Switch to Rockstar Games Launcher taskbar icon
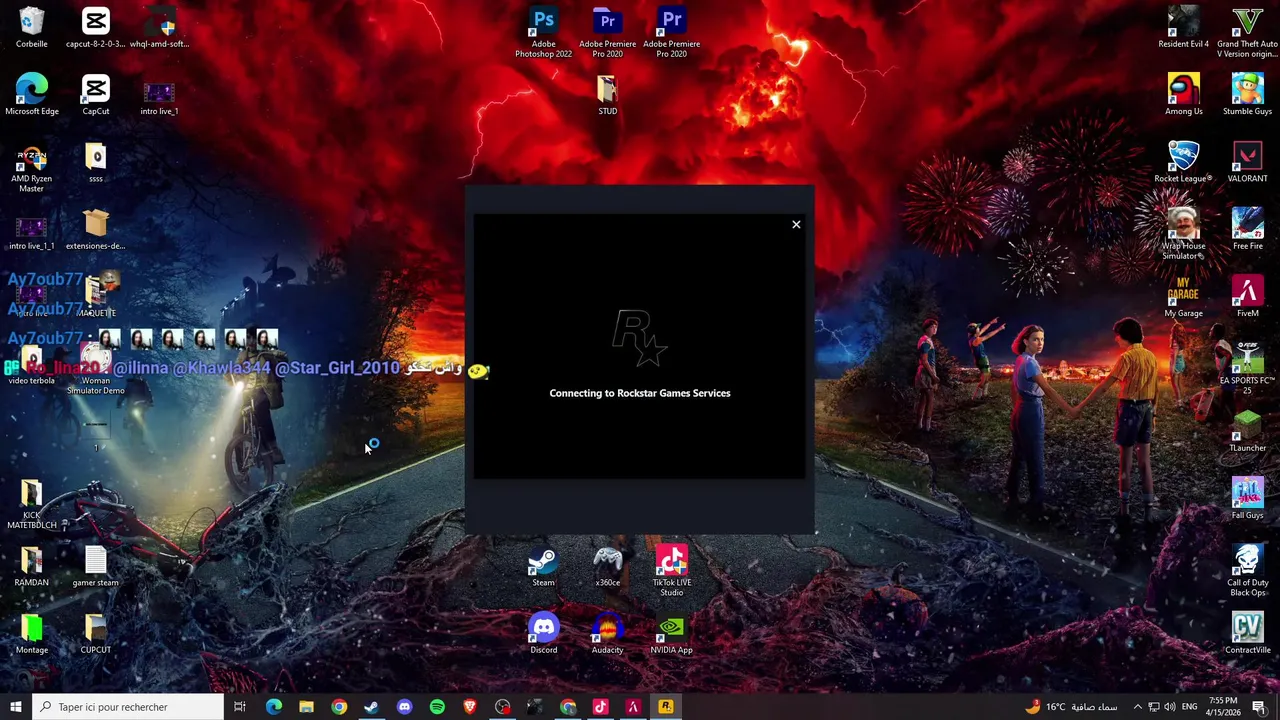The height and width of the screenshot is (720, 1280). coord(665,707)
